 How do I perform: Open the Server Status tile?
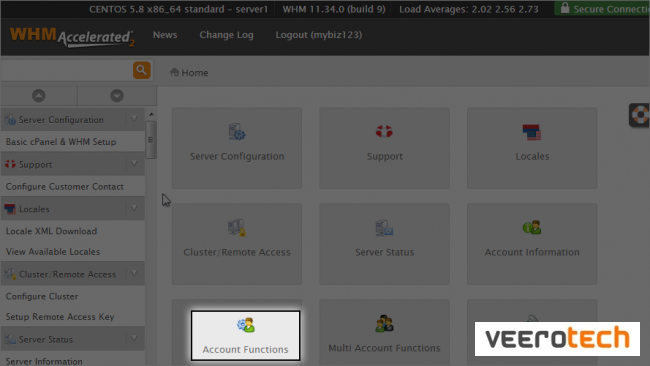click(x=384, y=244)
